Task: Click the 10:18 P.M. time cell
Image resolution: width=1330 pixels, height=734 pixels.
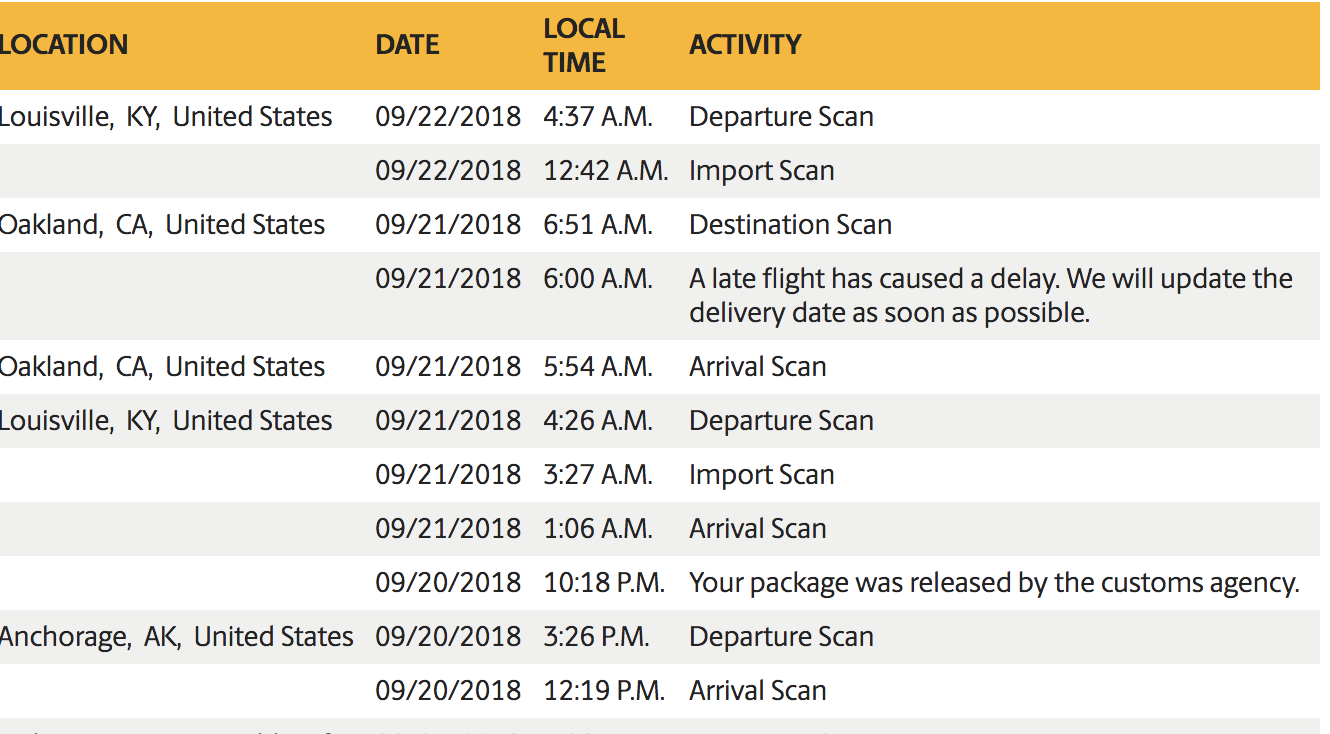Action: (604, 583)
